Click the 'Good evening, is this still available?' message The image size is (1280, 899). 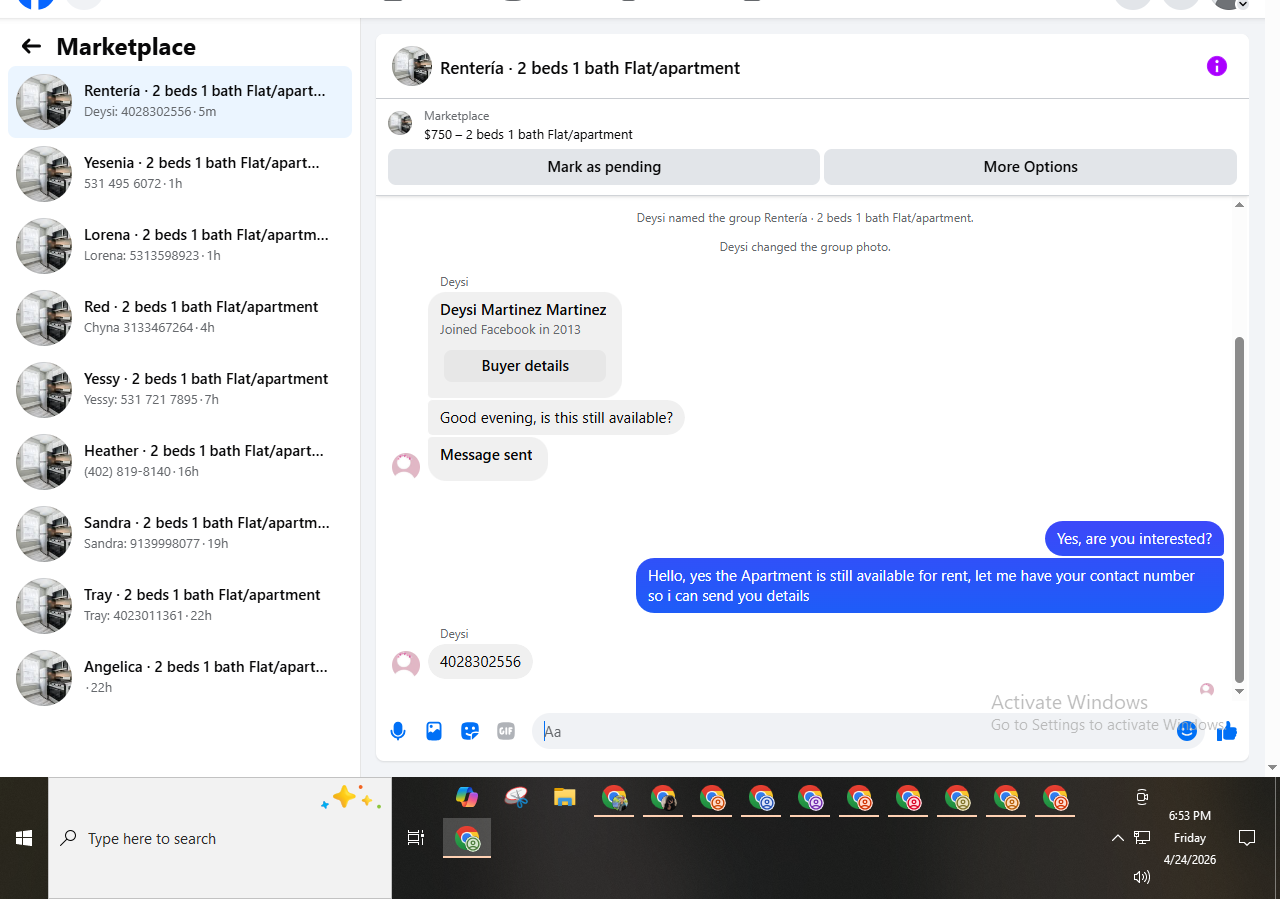click(x=556, y=418)
